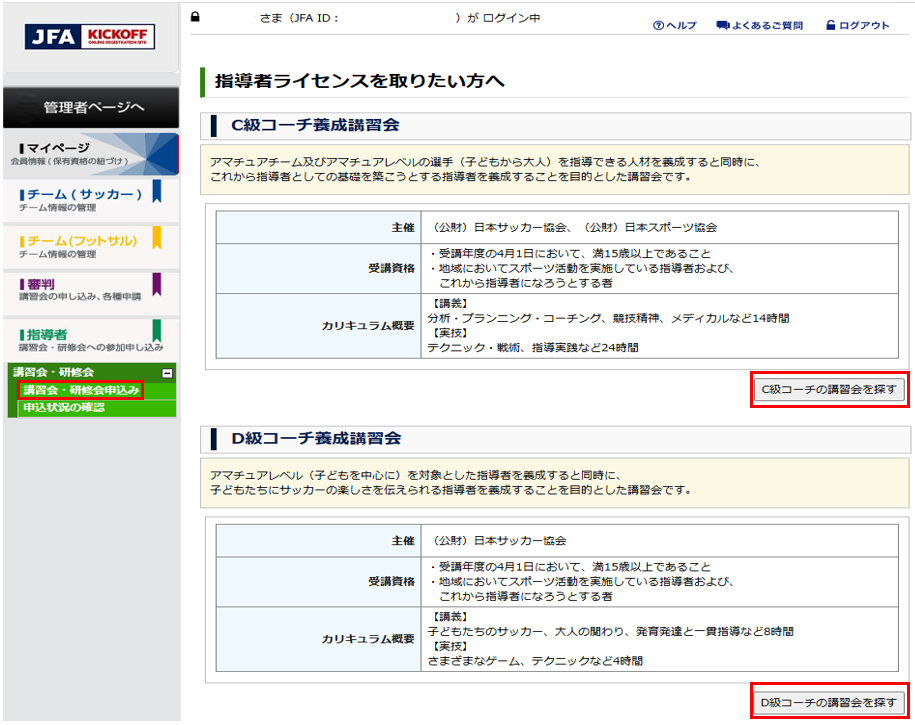This screenshot has width=915, height=725.
Task: Collapse the 講習会・研修会 section
Action: pyautogui.click(x=167, y=373)
